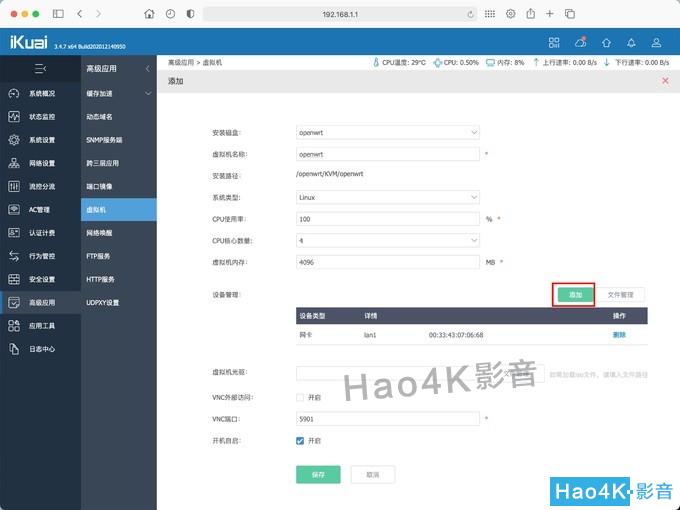Go back in Safari
Image resolution: width=680 pixels, height=510 pixels.
[x=79, y=14]
